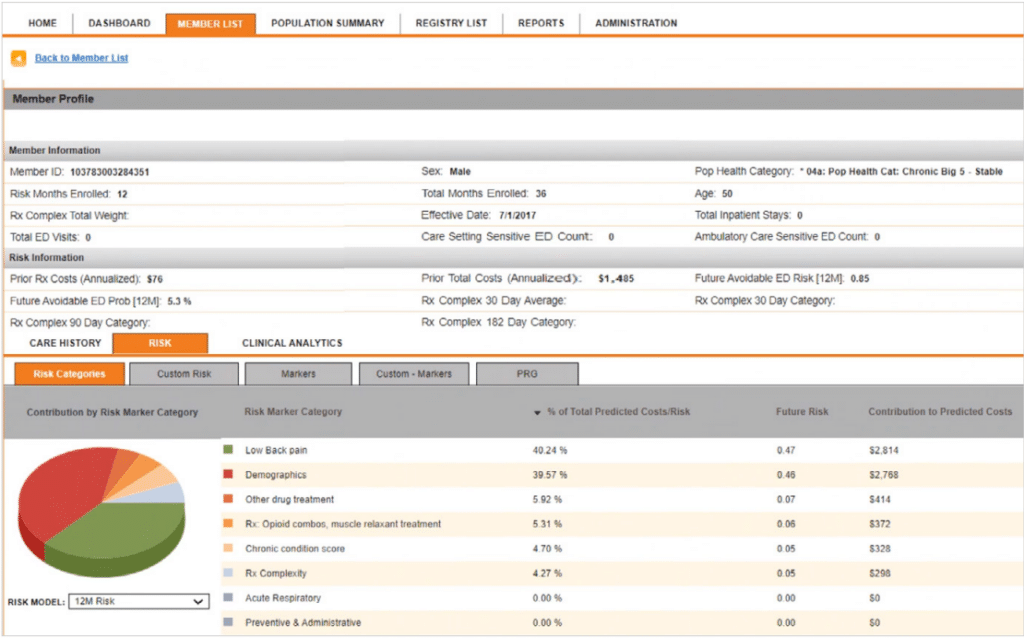Click the red Demographics legend swatch

point(228,474)
